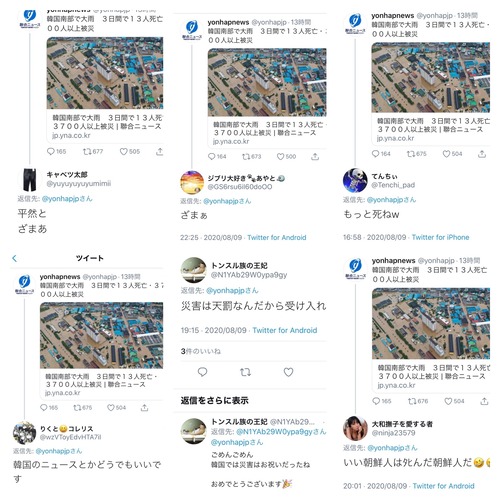Click Twitter for Android link at 22:25 tweet
This screenshot has height=500, width=500.
coord(277,238)
